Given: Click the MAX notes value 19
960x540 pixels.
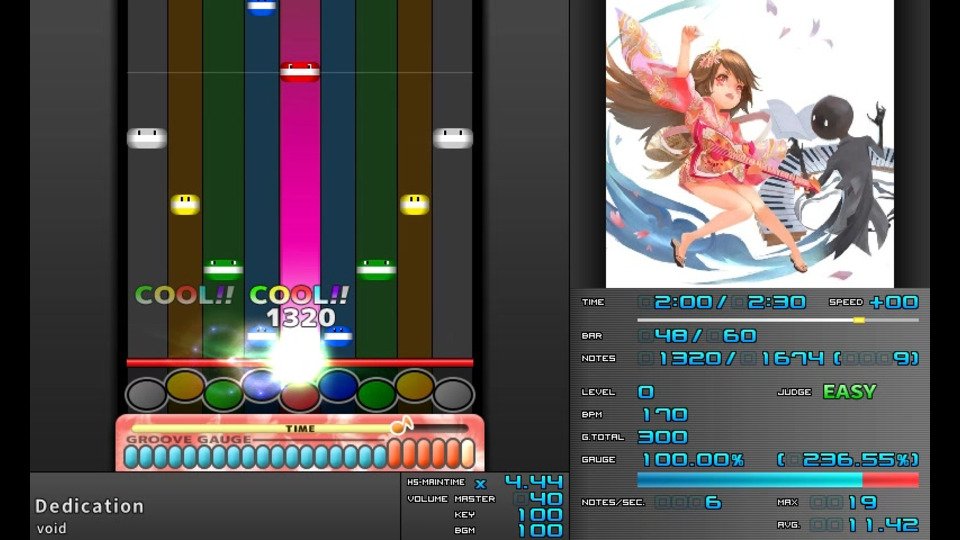Looking at the screenshot, I should pos(863,503).
